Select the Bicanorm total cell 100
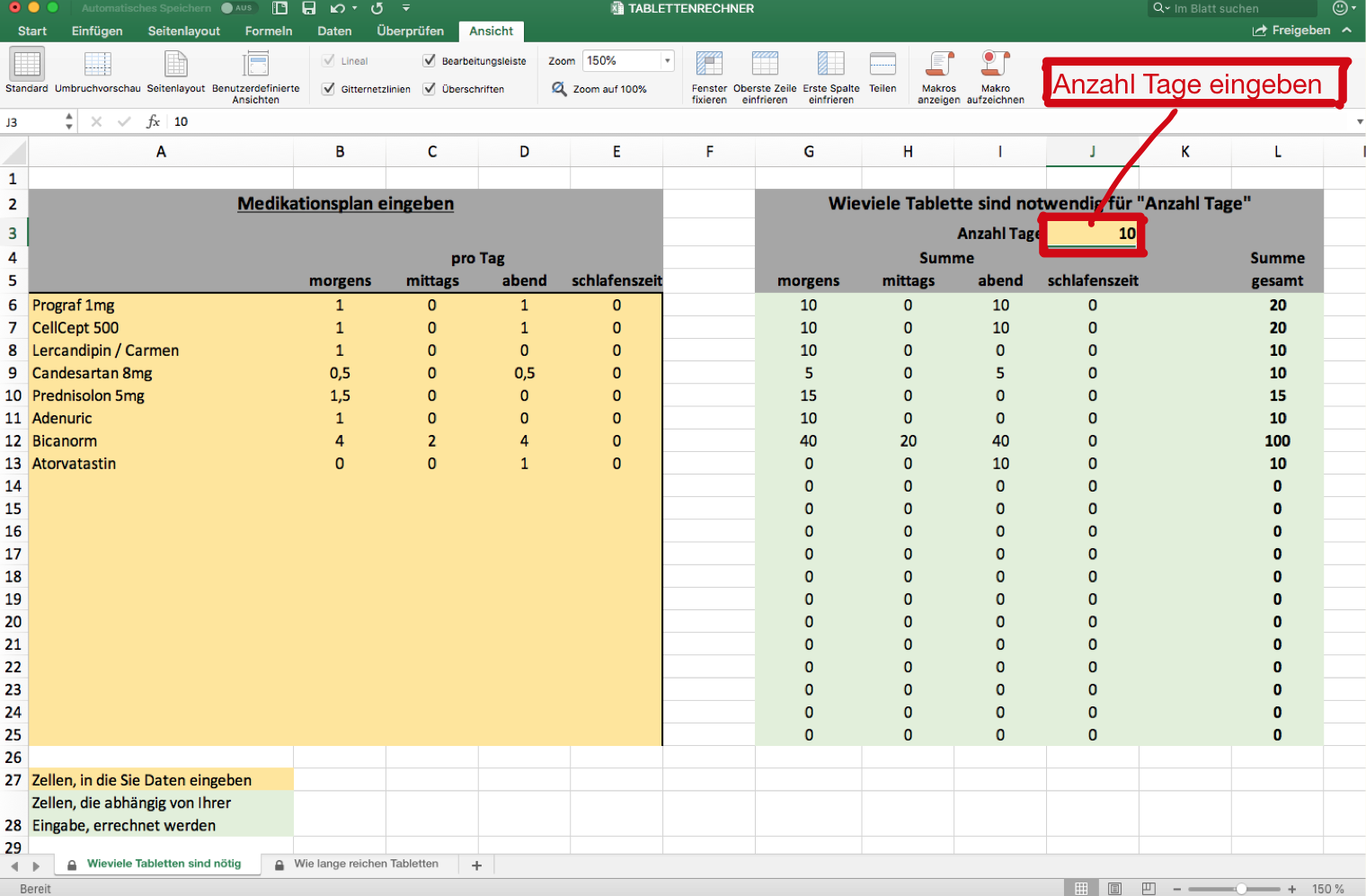 pyautogui.click(x=1277, y=440)
